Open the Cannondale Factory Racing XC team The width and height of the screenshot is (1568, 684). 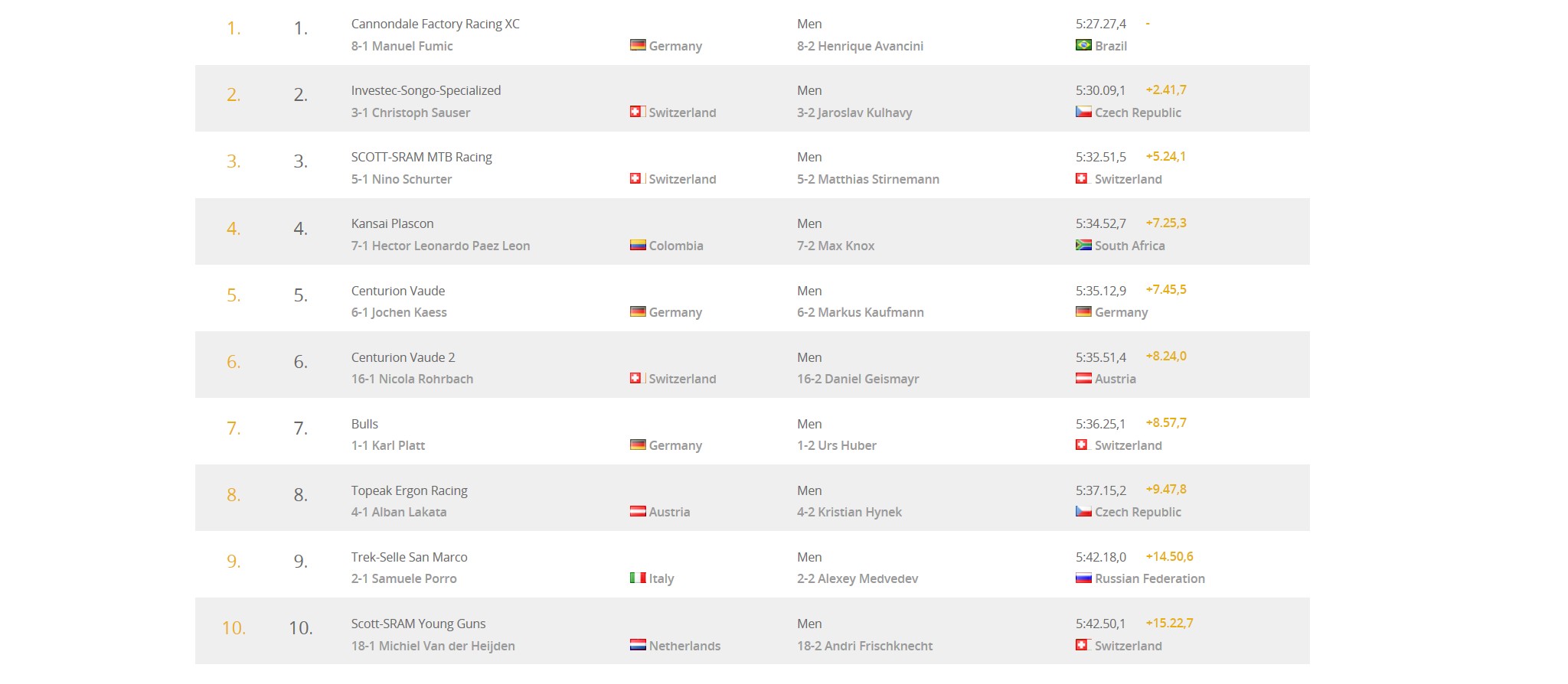pyautogui.click(x=435, y=24)
